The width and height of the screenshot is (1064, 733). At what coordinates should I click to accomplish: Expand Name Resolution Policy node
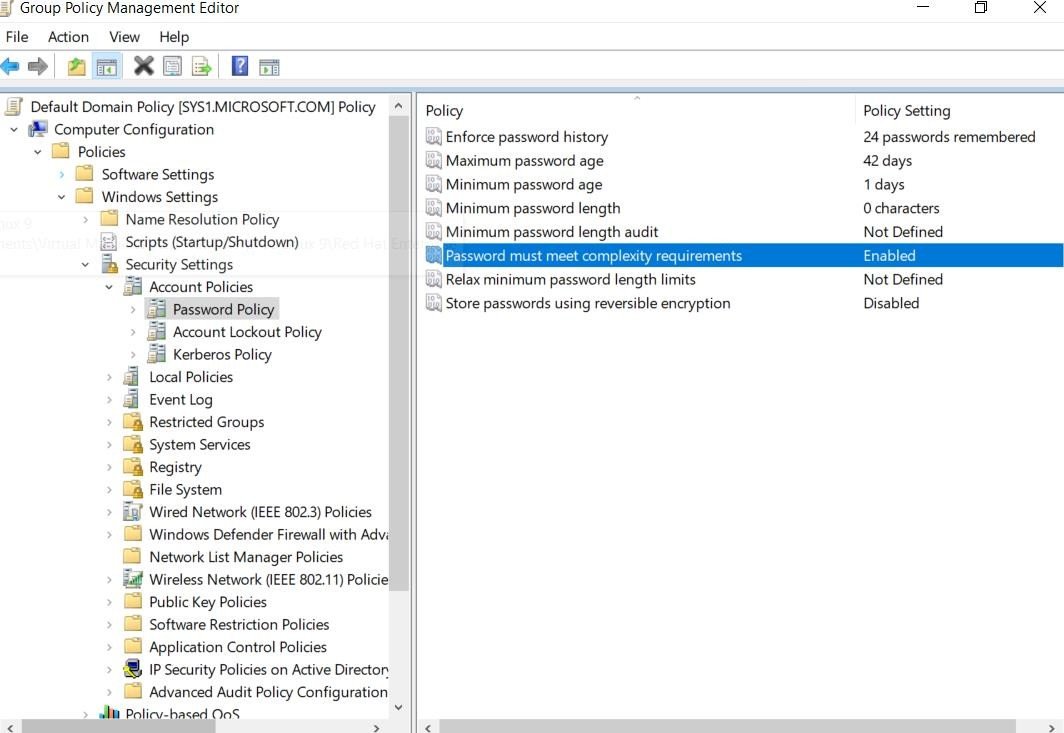tap(86, 219)
